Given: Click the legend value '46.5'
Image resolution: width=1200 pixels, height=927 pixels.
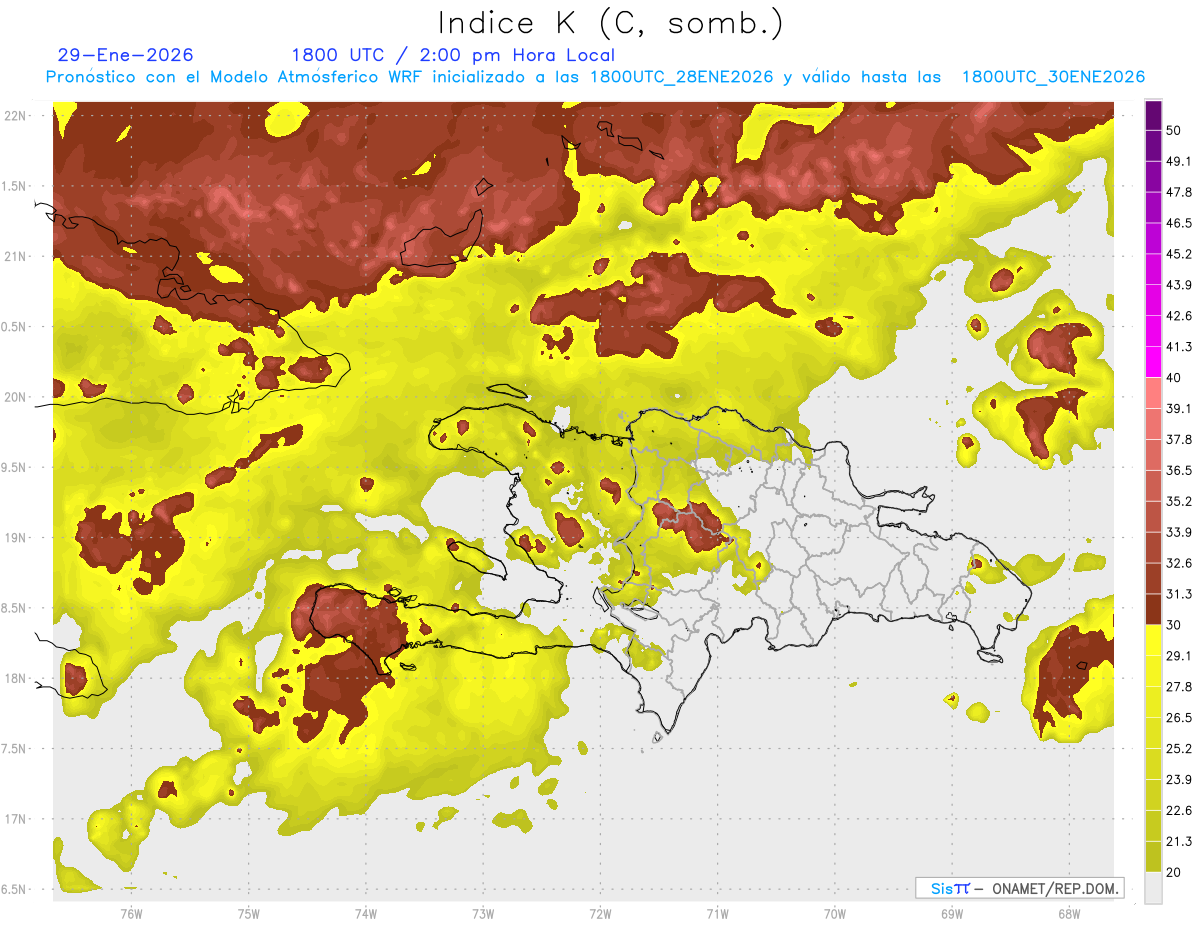Looking at the screenshot, I should coord(1179,223).
